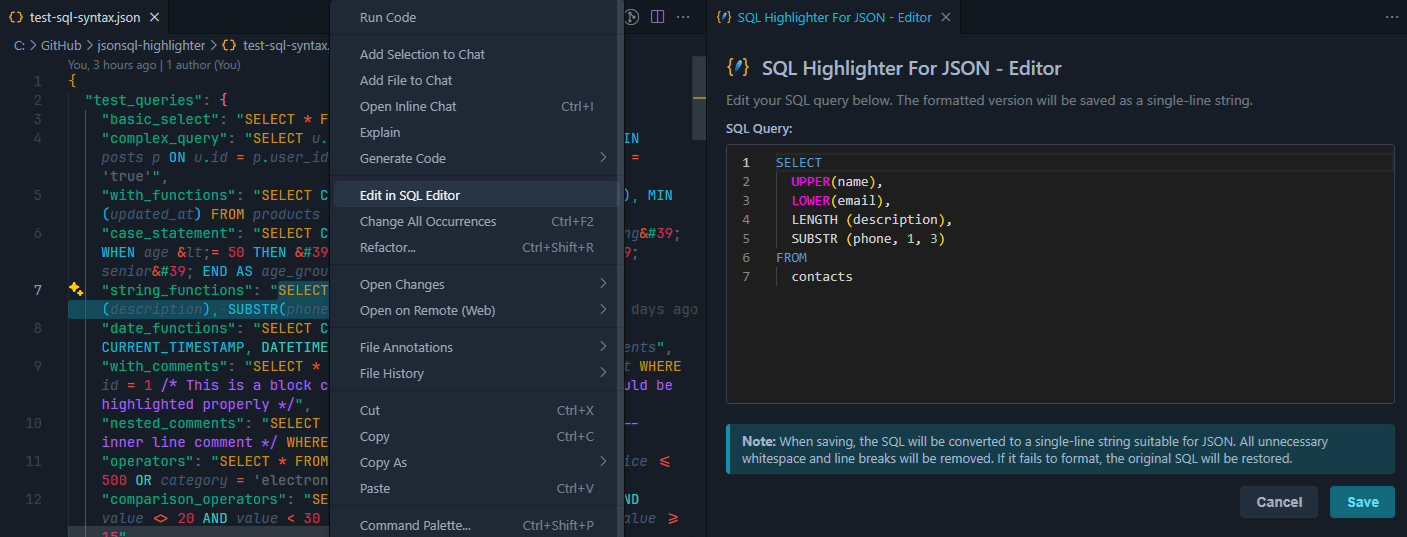Open the left editor group's more actions ellipsis
1407x537 pixels.
pyautogui.click(x=683, y=17)
